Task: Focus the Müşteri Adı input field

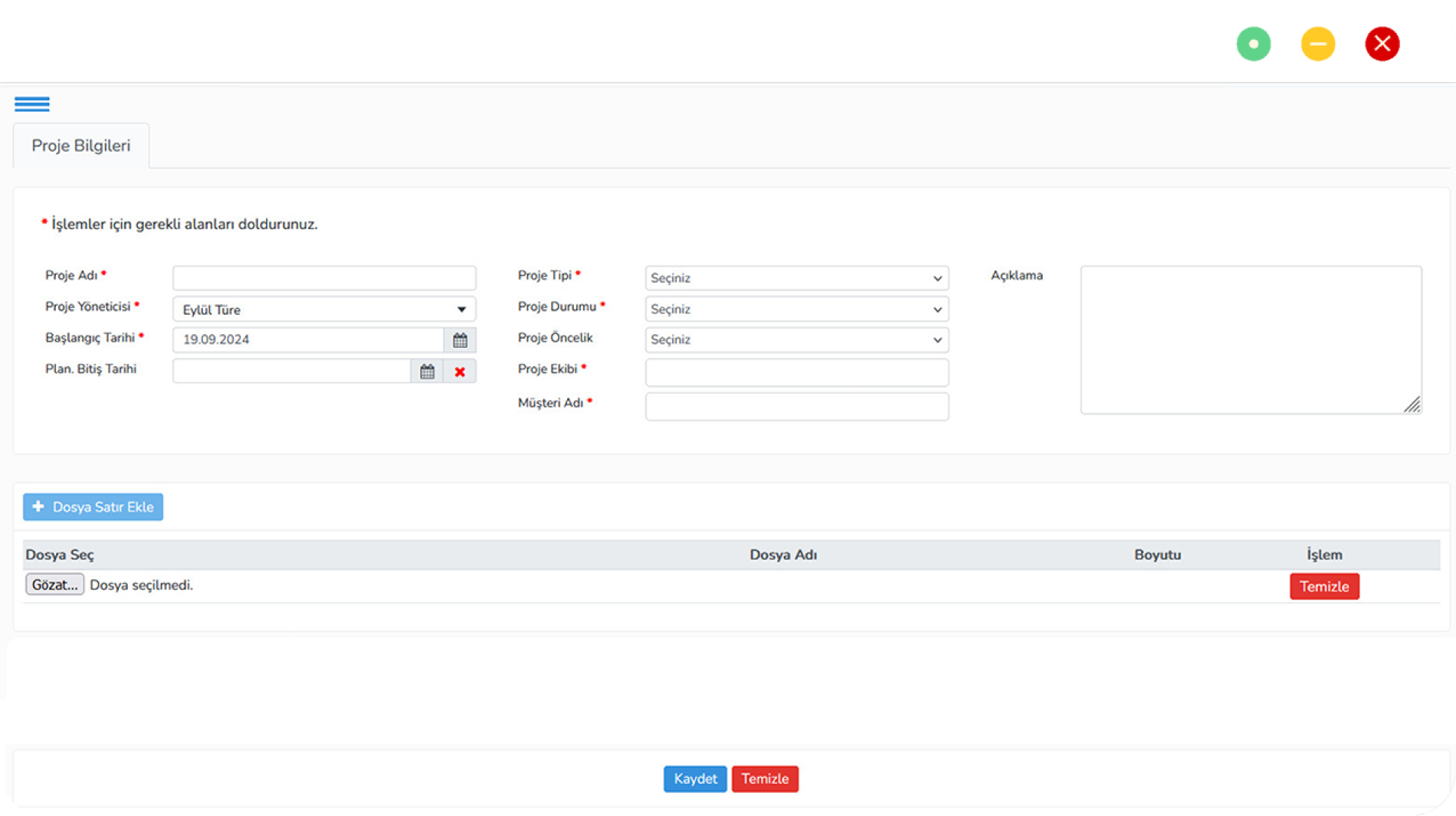Action: [797, 406]
